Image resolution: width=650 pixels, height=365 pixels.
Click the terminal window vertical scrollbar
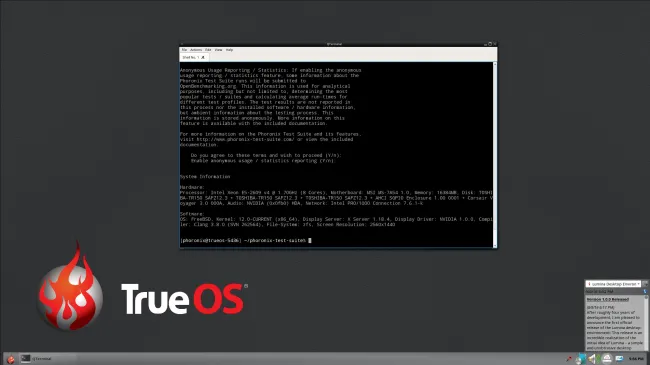coord(495,155)
